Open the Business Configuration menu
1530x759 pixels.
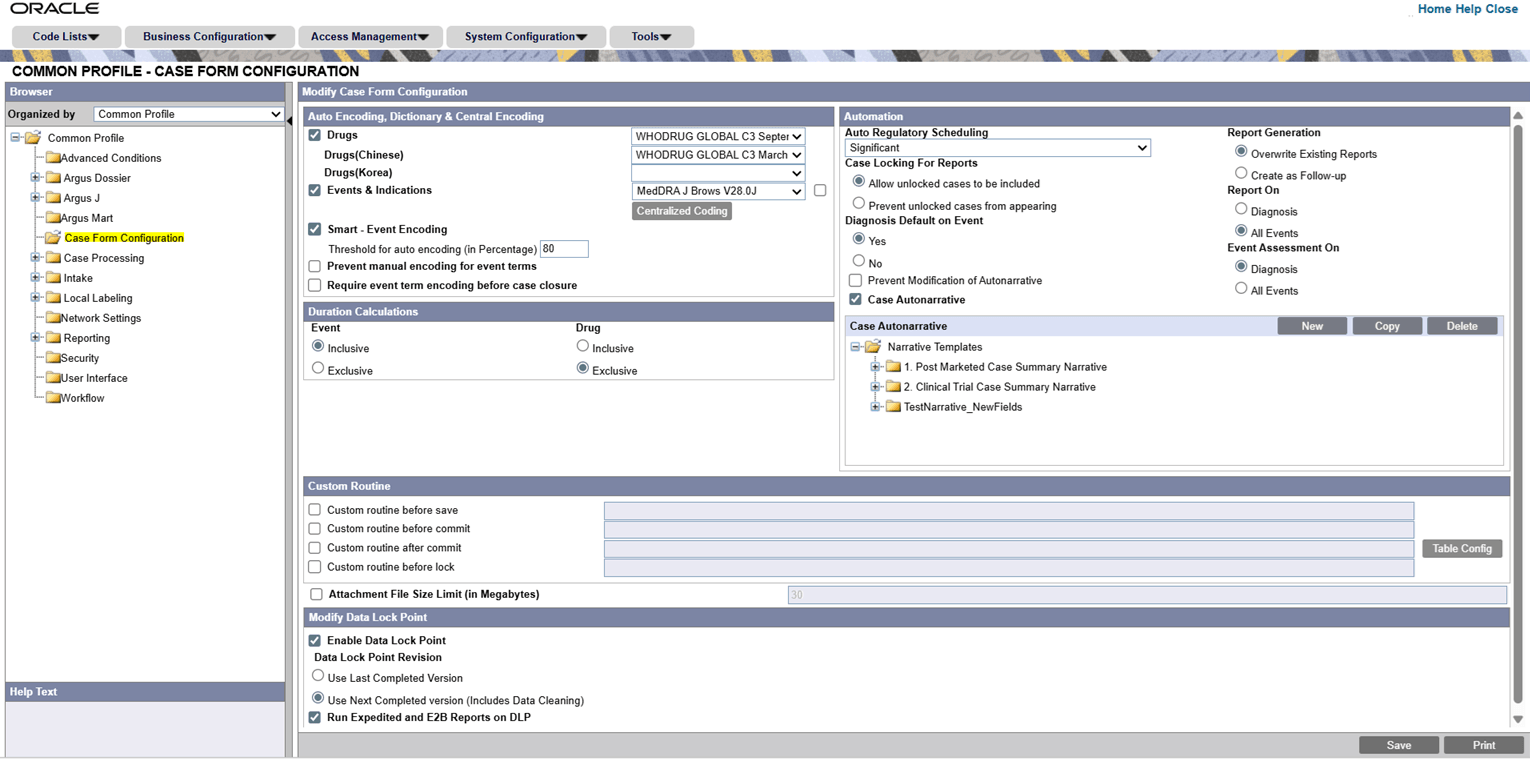pos(207,35)
